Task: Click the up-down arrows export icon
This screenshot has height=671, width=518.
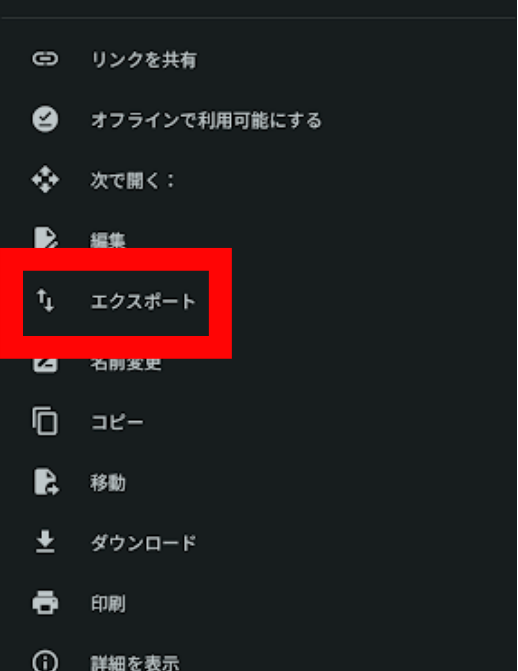Action: [45, 300]
